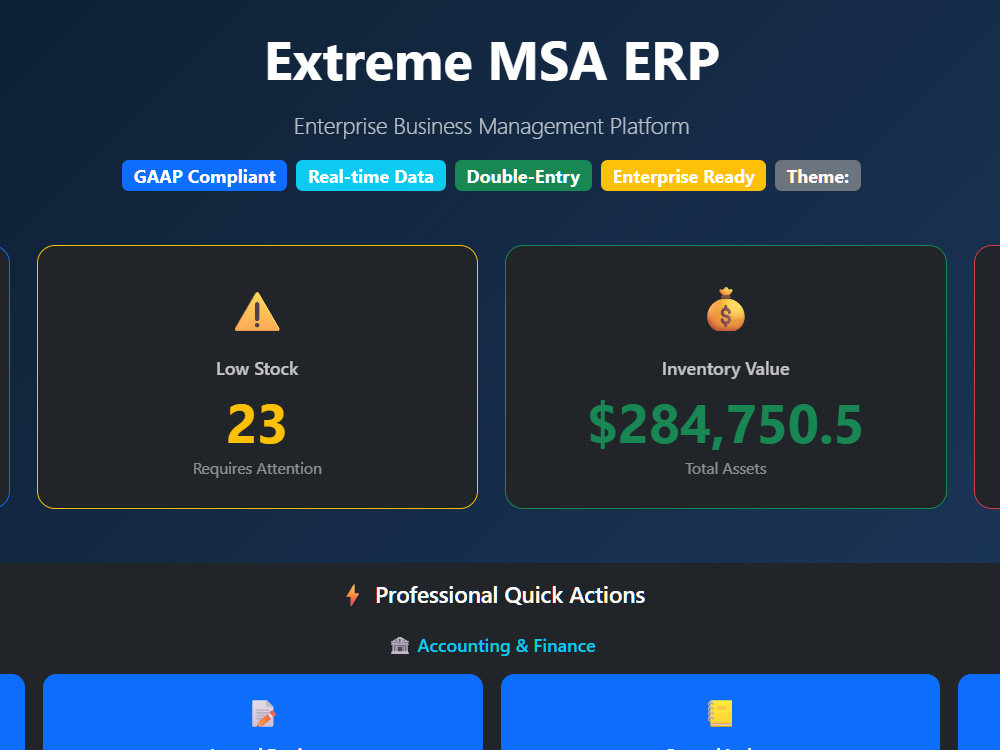Open the Accounting & Finance section link

506,646
